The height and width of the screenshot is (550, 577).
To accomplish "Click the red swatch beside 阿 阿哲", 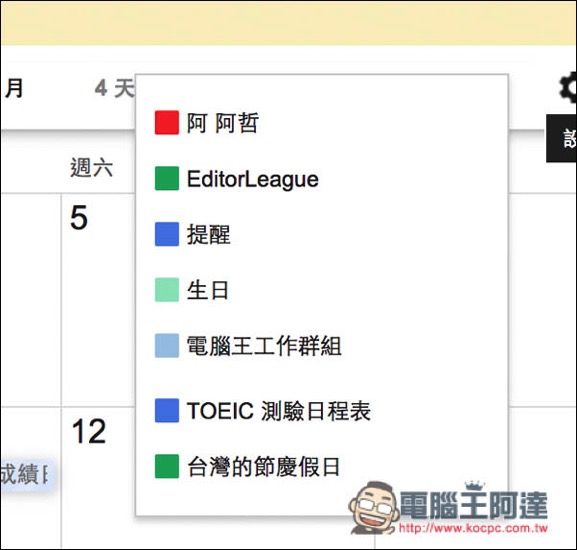I will [x=167, y=123].
